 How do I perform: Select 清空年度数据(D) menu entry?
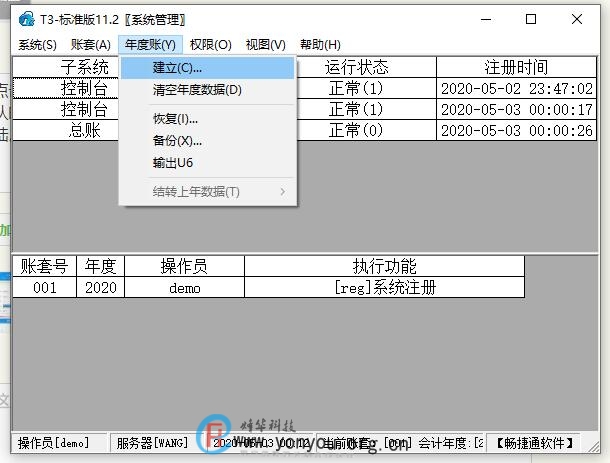point(208,90)
